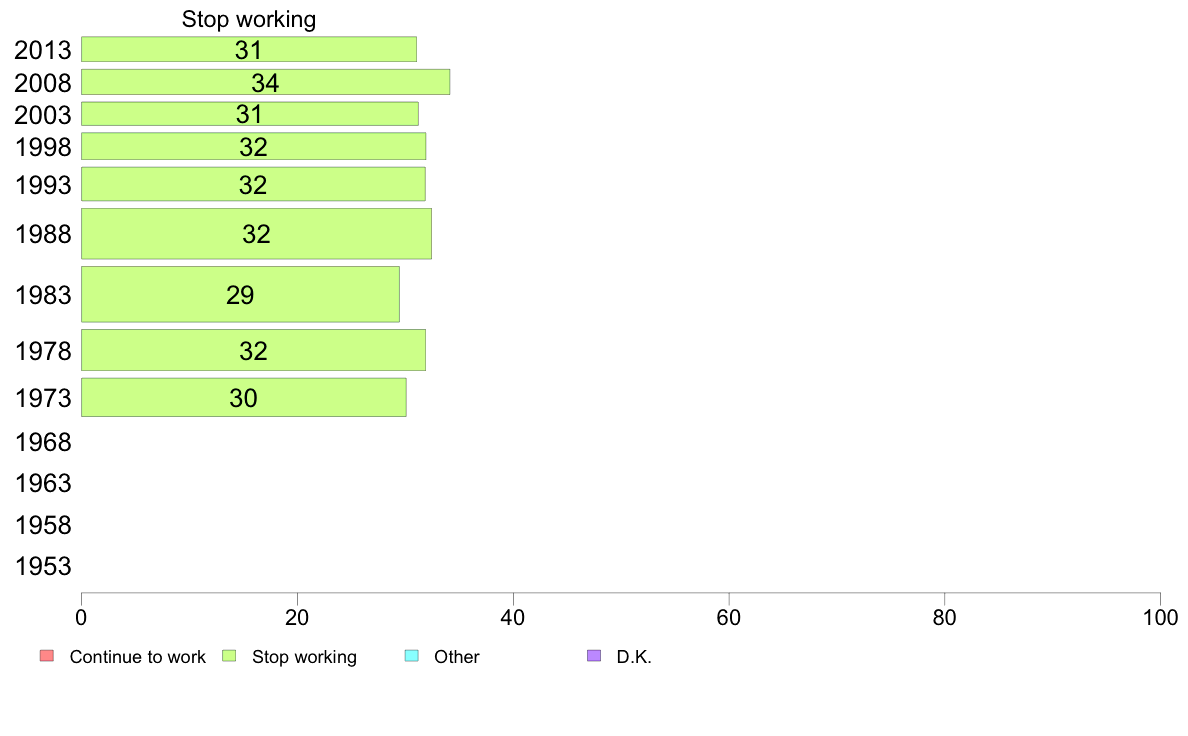Click the green Stop working legend swatch
This screenshot has height=736, width=1188.
pyautogui.click(x=229, y=656)
